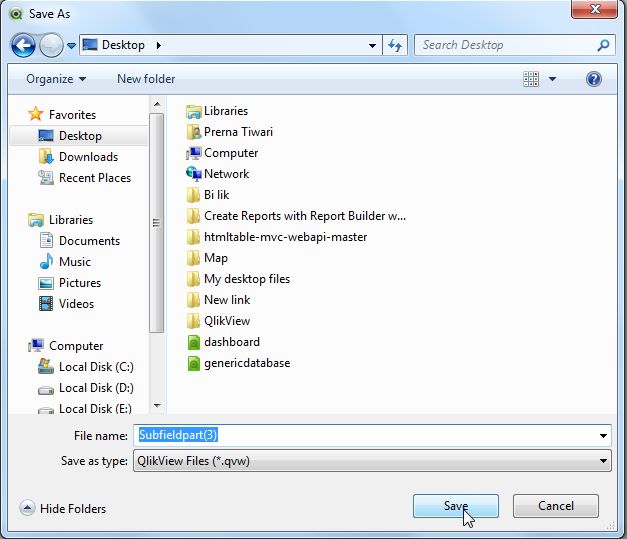The image size is (627, 539).
Task: Select the dashboard QlikView file
Action: click(x=223, y=342)
